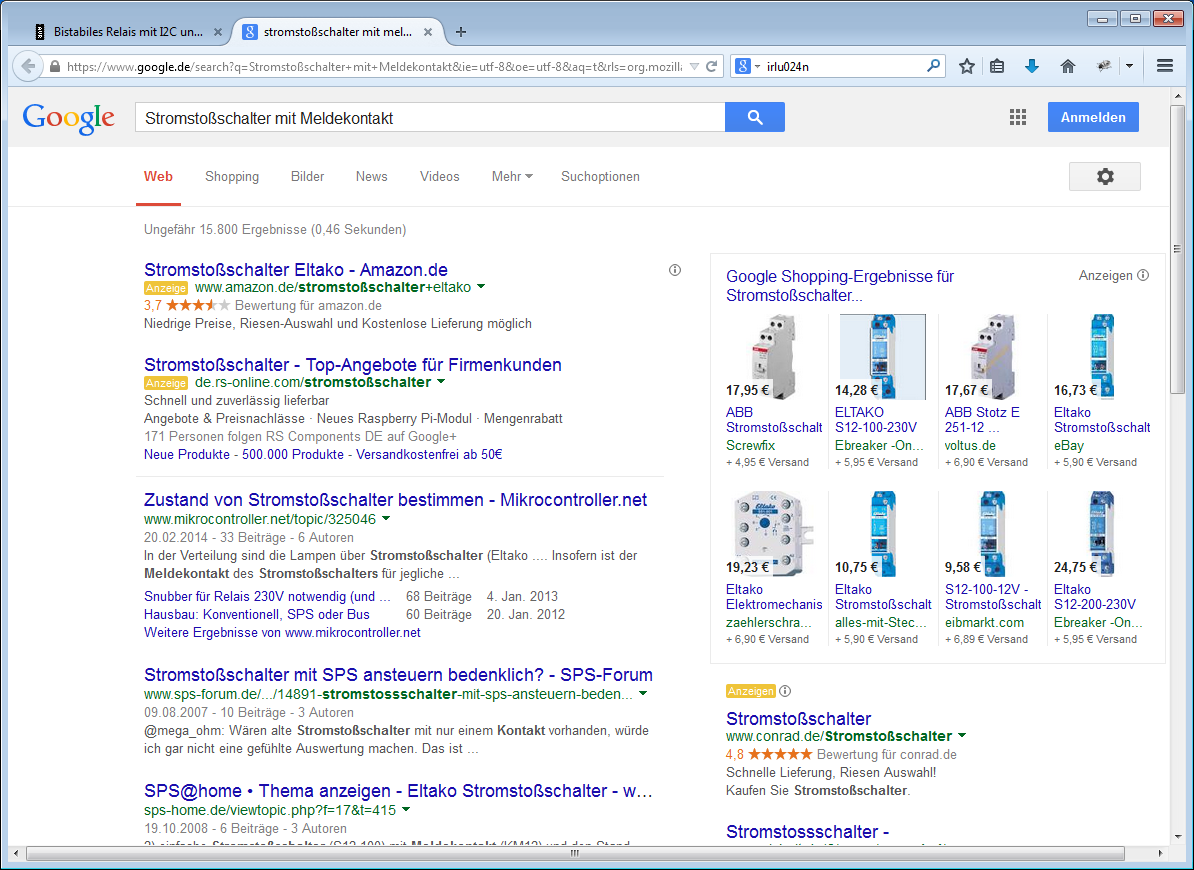Switch to News results
The width and height of the screenshot is (1194, 870).
click(x=371, y=177)
